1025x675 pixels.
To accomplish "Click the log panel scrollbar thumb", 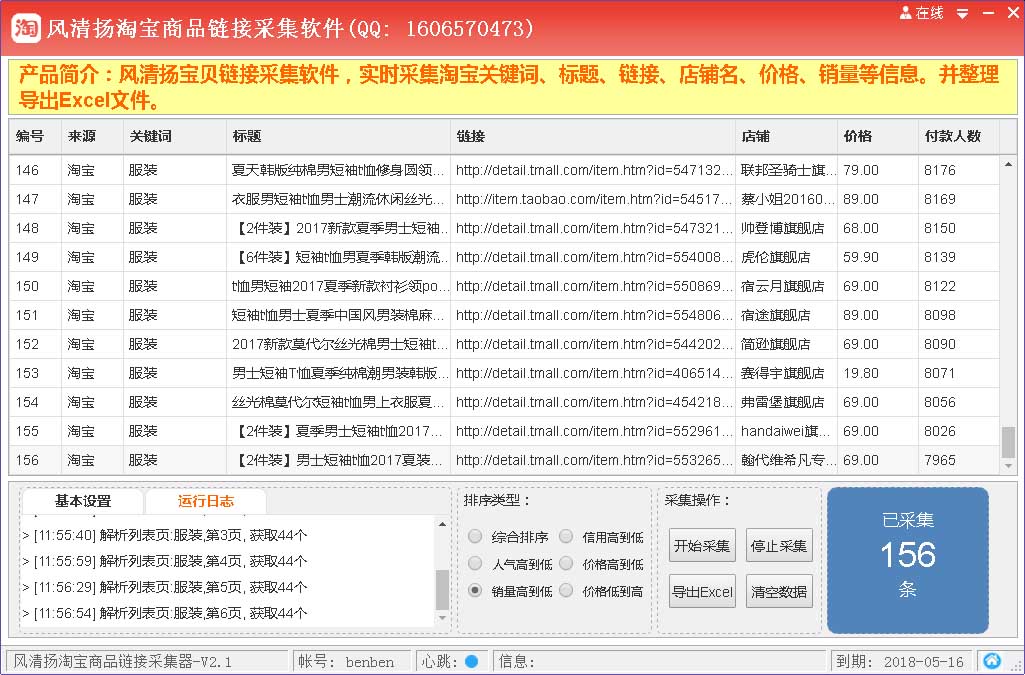I will coord(442,589).
